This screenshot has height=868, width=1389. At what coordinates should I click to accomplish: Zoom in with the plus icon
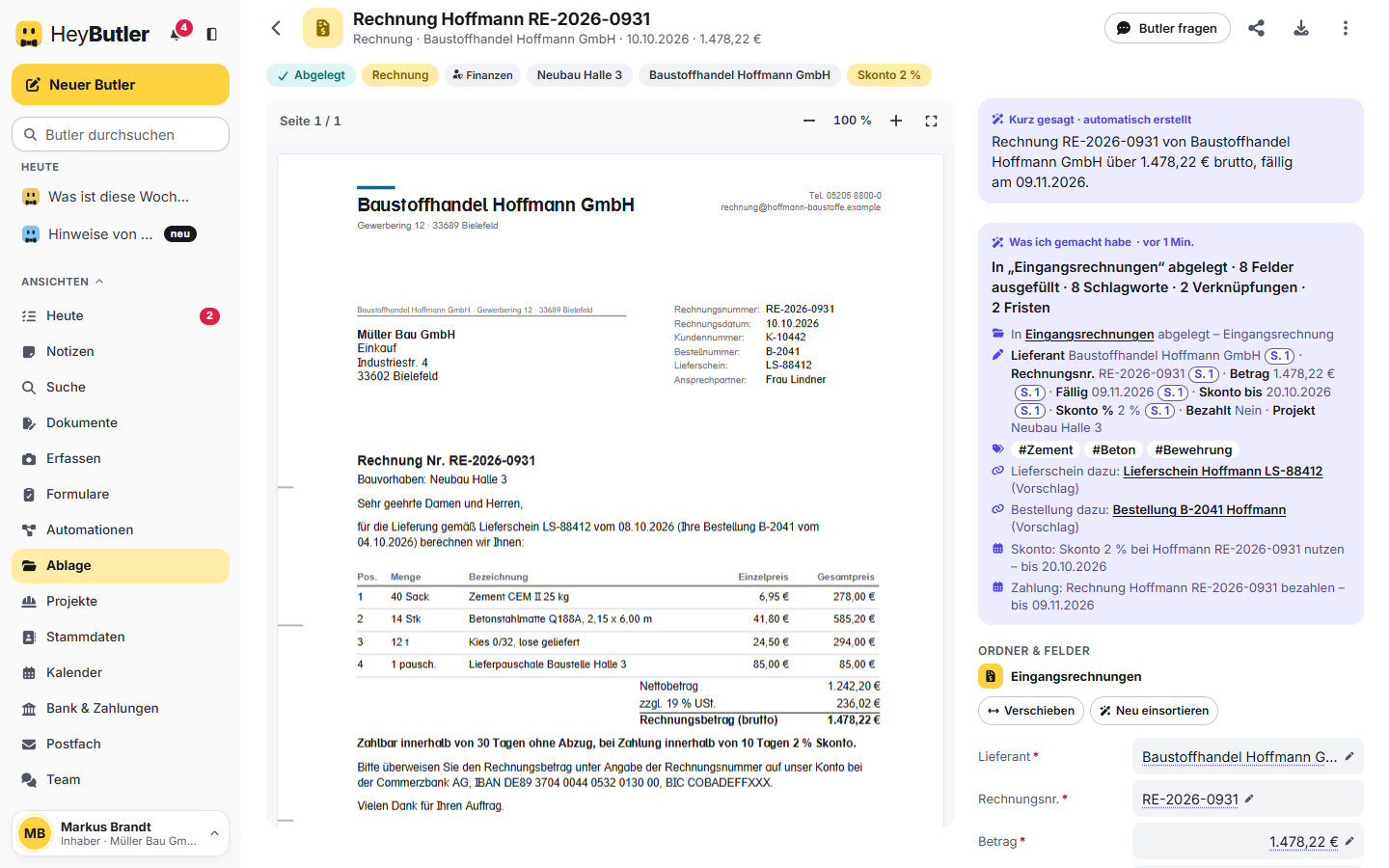pos(896,121)
